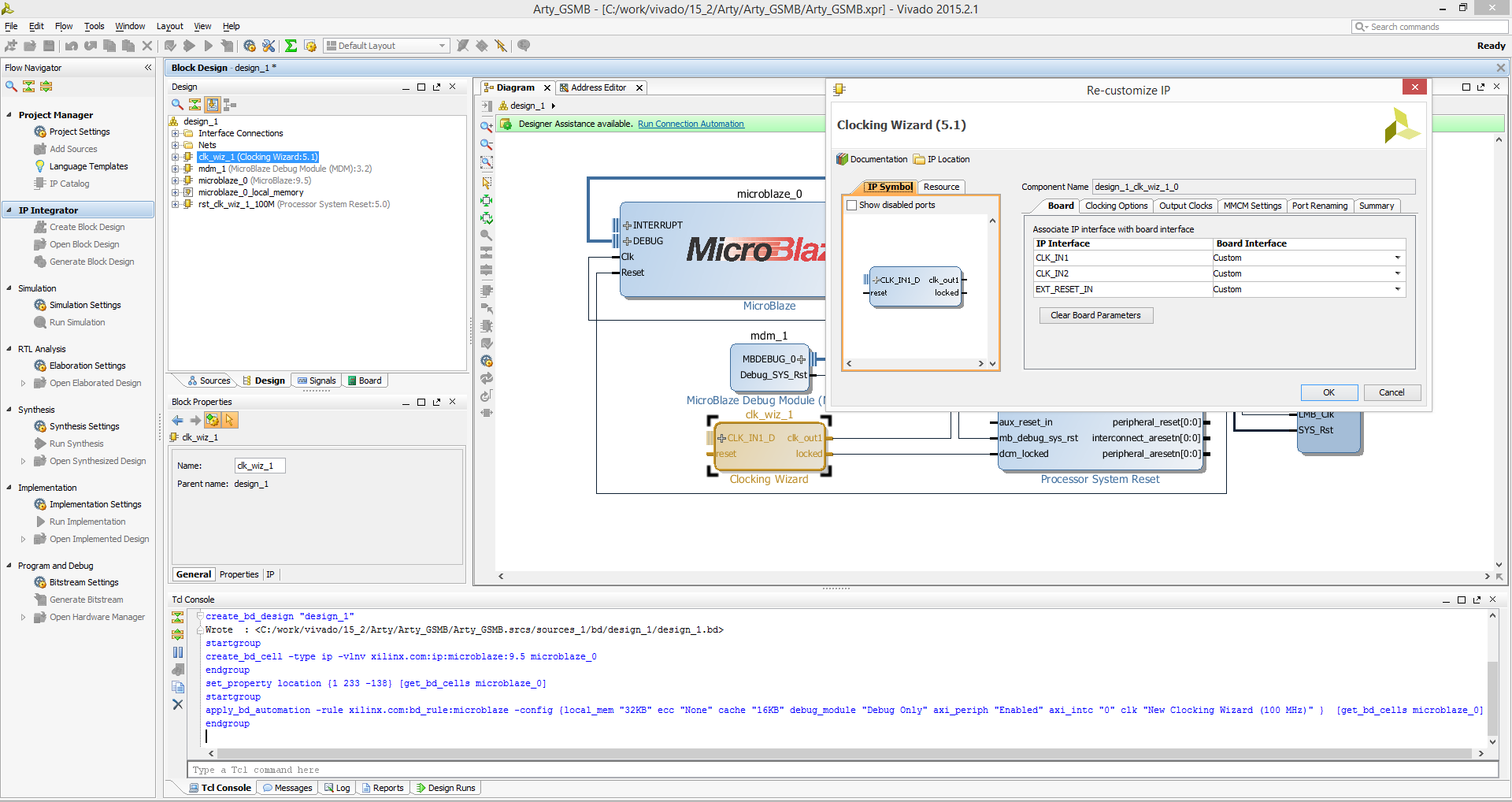Click OK in Re-customize IP dialog
The image size is (1512, 802).
coord(1329,392)
